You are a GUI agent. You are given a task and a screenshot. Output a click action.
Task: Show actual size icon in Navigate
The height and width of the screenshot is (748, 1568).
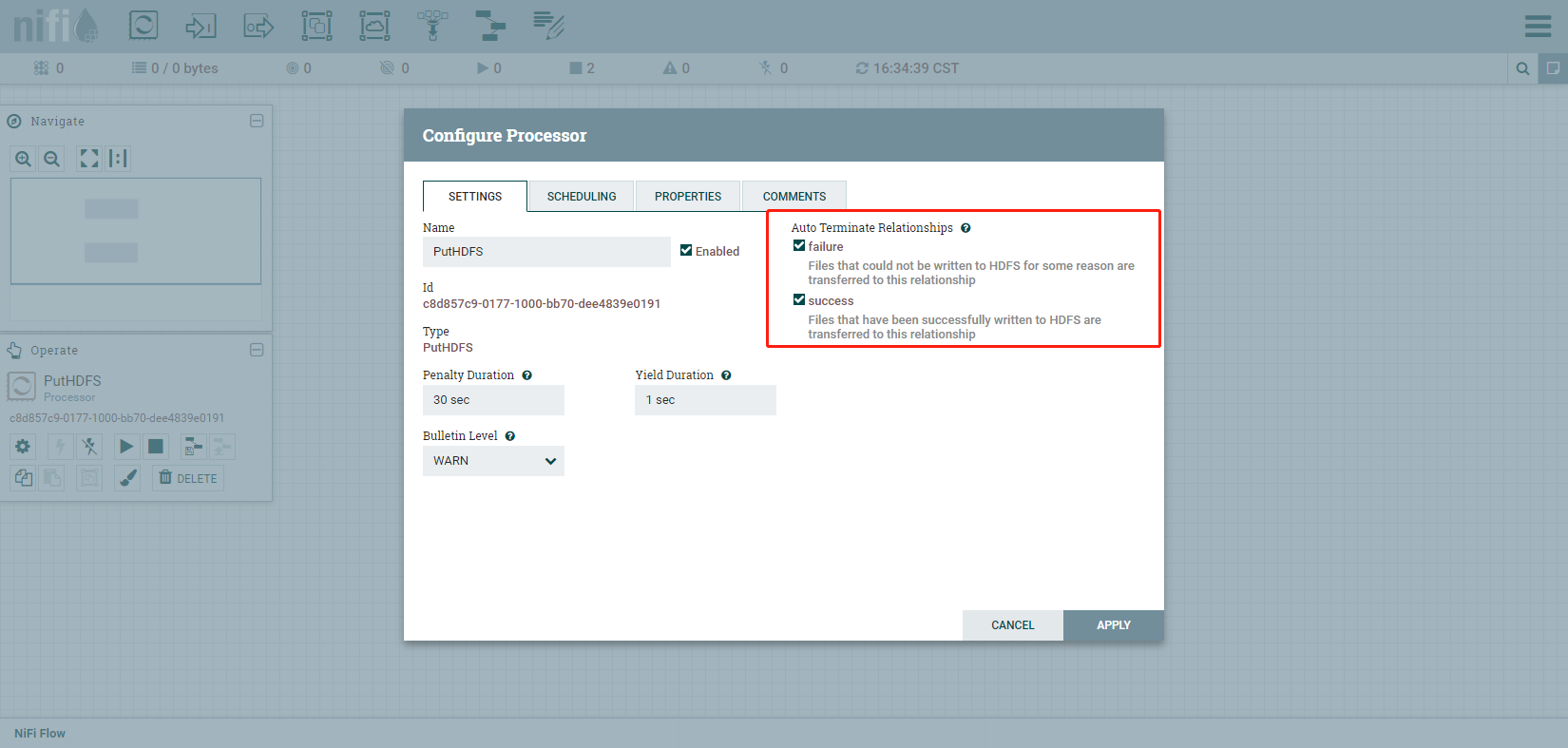[118, 159]
